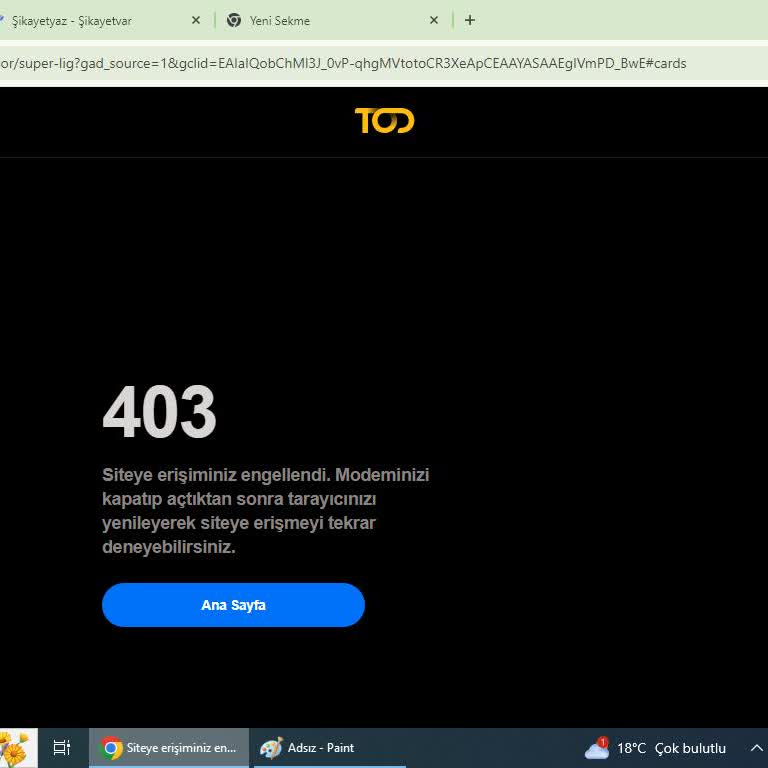Click the TOD logo at the top
The image size is (768, 768).
[384, 120]
